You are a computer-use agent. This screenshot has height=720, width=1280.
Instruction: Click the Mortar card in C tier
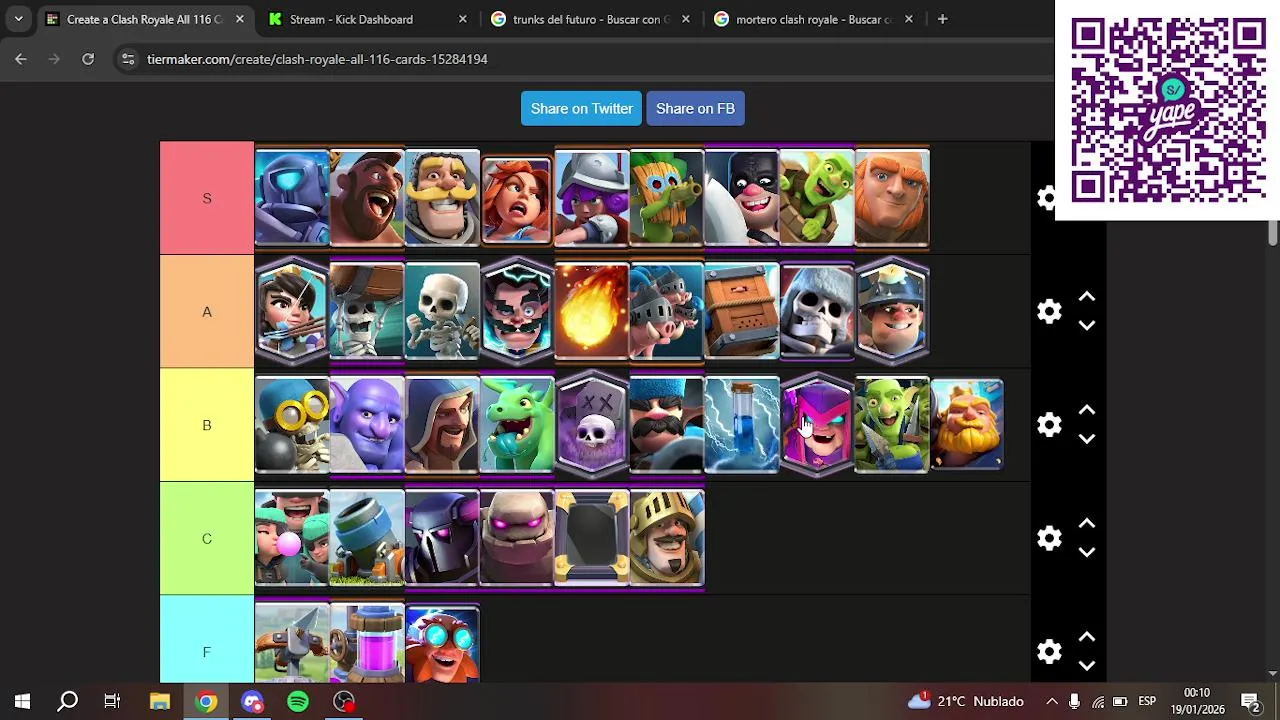coord(367,538)
